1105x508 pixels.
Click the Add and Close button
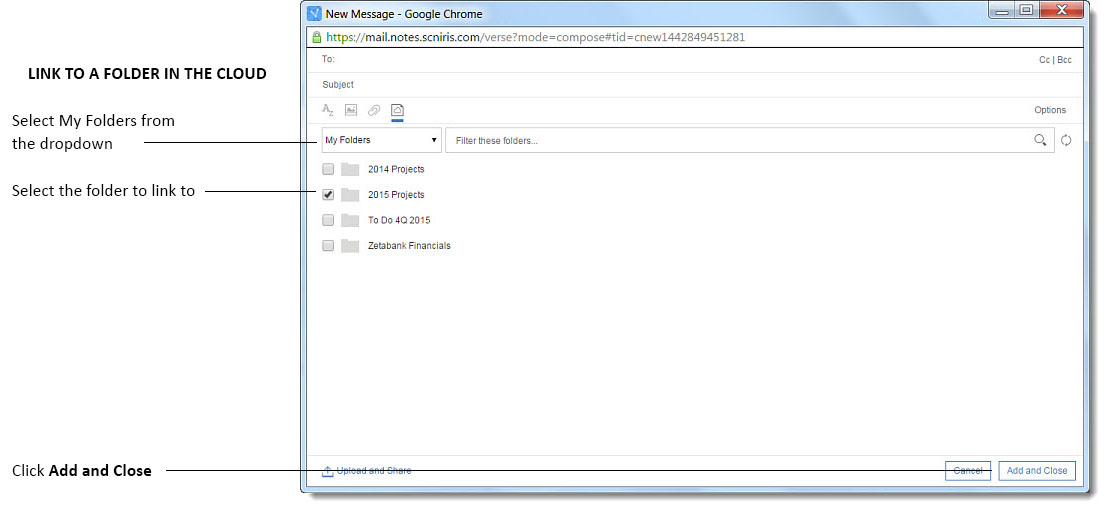click(1037, 471)
